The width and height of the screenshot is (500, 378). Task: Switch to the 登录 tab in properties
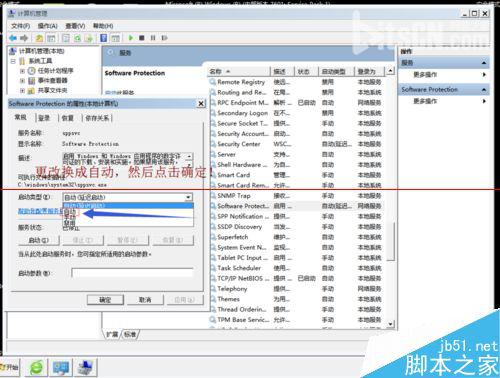click(44, 118)
